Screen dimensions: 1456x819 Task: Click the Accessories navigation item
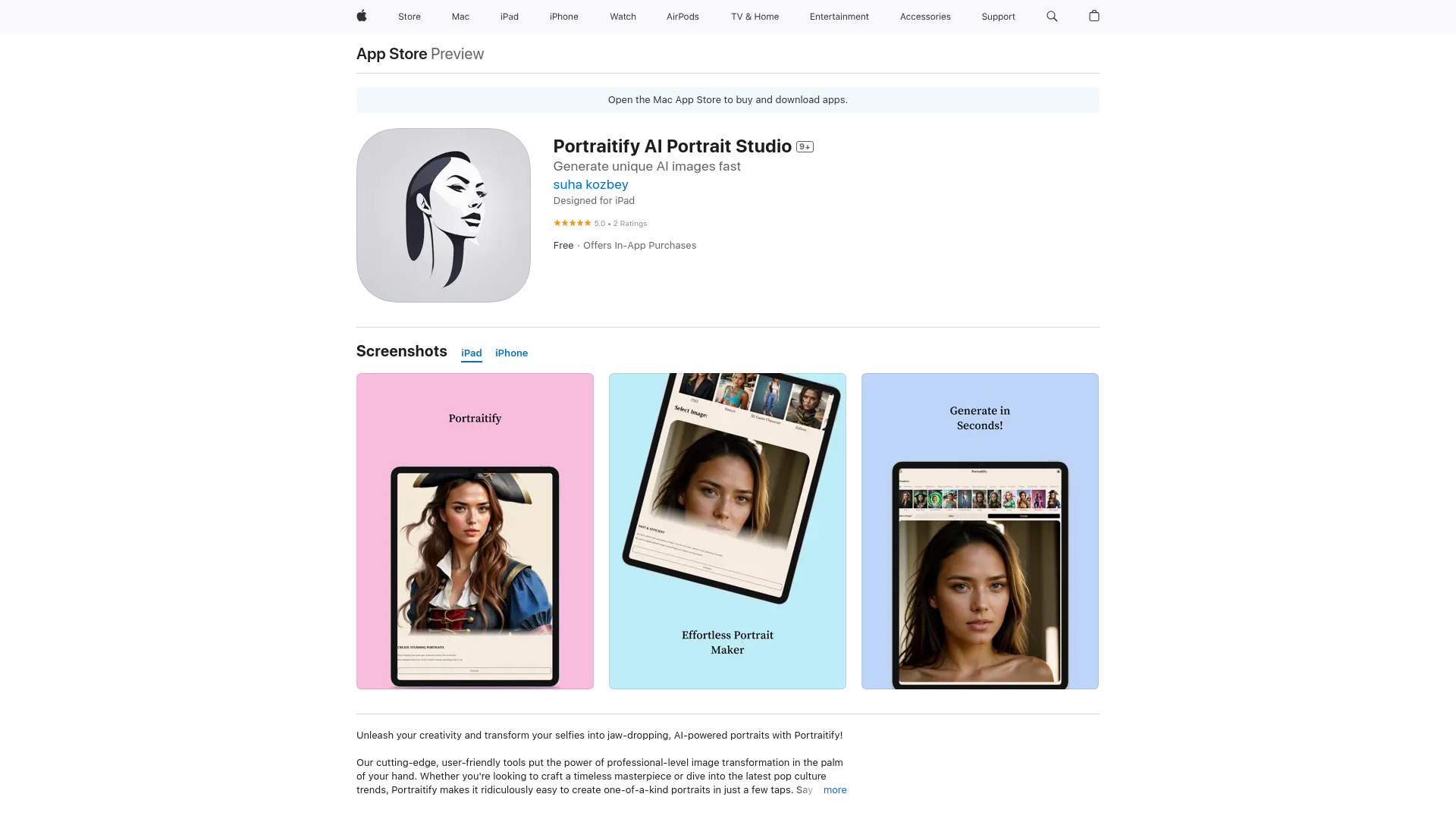pos(925,17)
